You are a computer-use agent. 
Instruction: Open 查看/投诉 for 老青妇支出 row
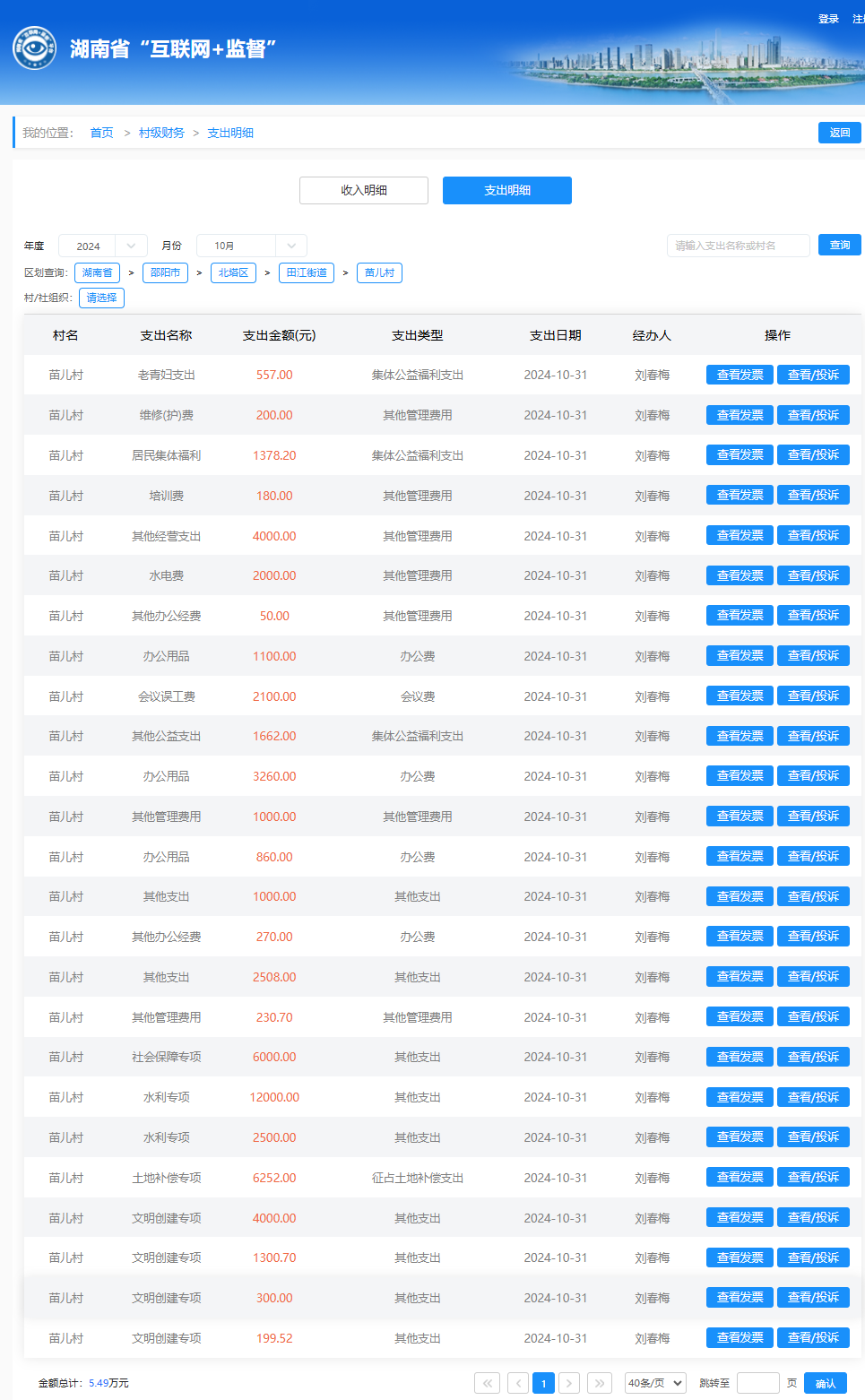(813, 375)
